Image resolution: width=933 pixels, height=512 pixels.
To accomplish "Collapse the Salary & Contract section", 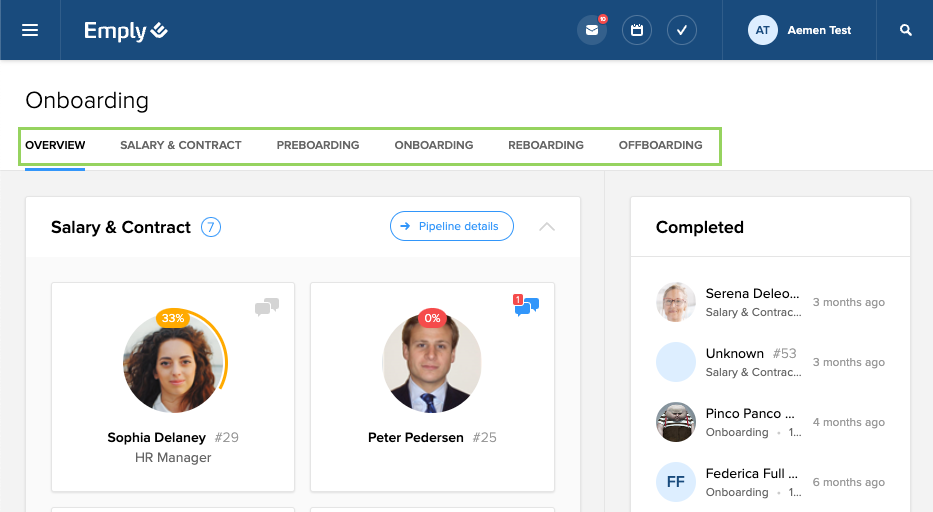I will point(547,227).
